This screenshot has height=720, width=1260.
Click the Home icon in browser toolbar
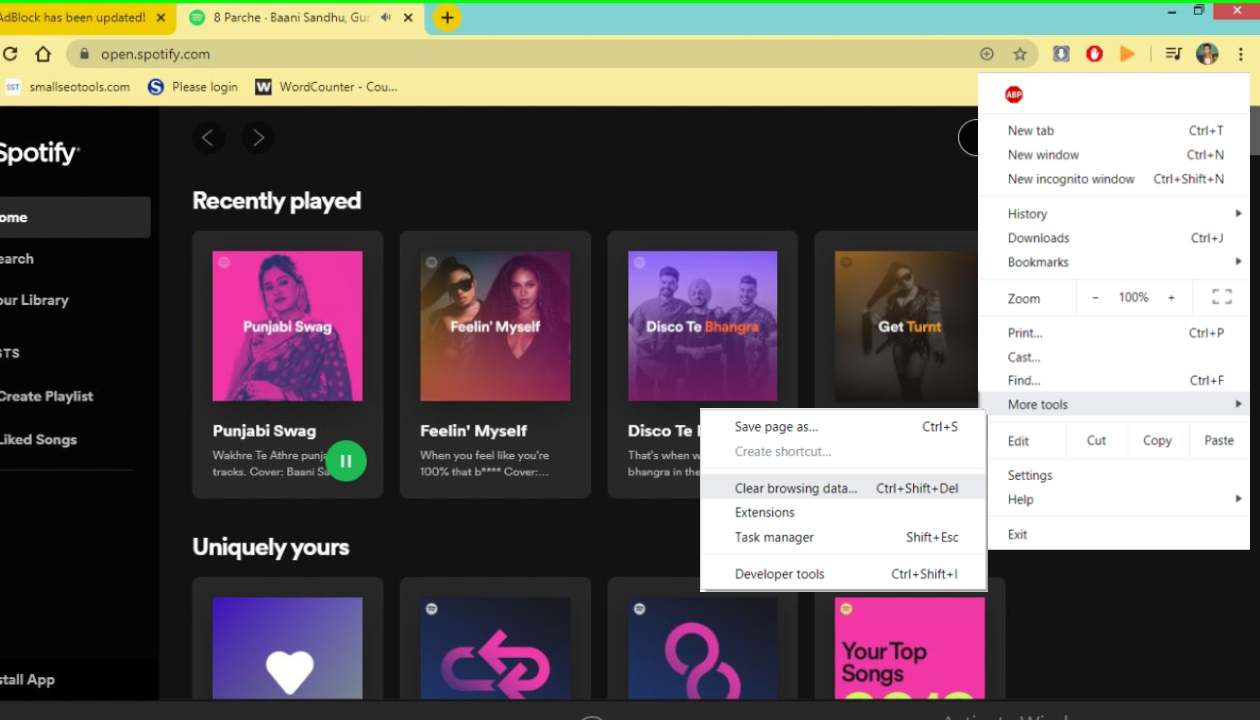tap(42, 54)
